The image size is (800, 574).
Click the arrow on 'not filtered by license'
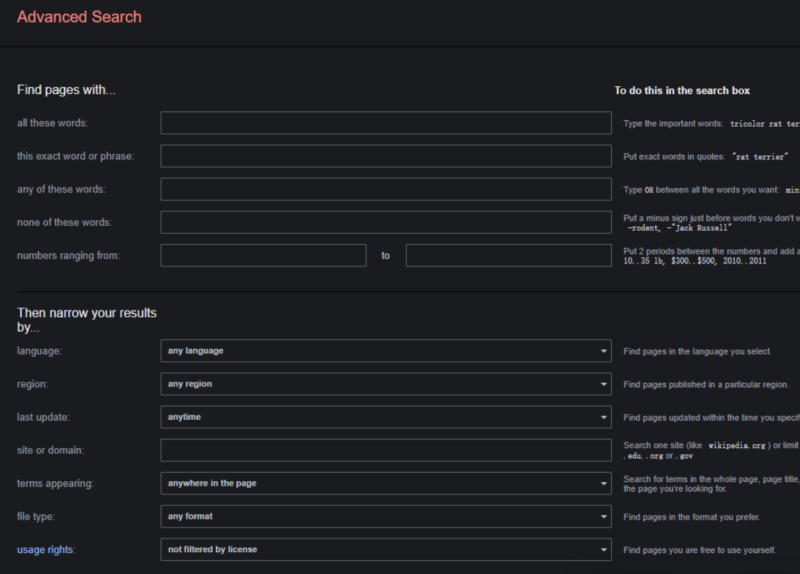pos(604,550)
